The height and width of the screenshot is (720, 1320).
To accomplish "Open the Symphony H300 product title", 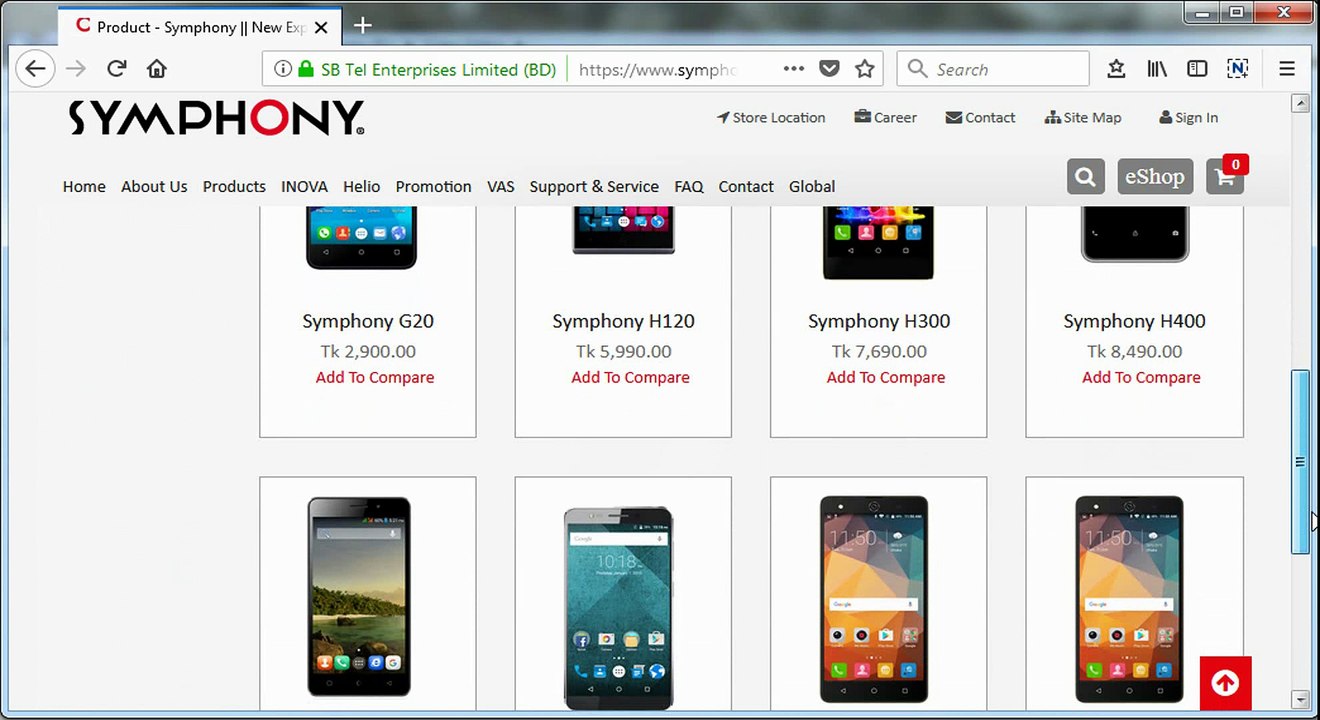I will (879, 322).
